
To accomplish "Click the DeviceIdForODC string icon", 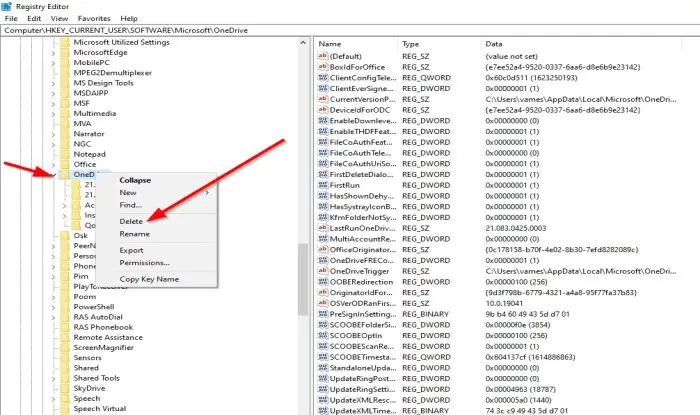I will 323,110.
